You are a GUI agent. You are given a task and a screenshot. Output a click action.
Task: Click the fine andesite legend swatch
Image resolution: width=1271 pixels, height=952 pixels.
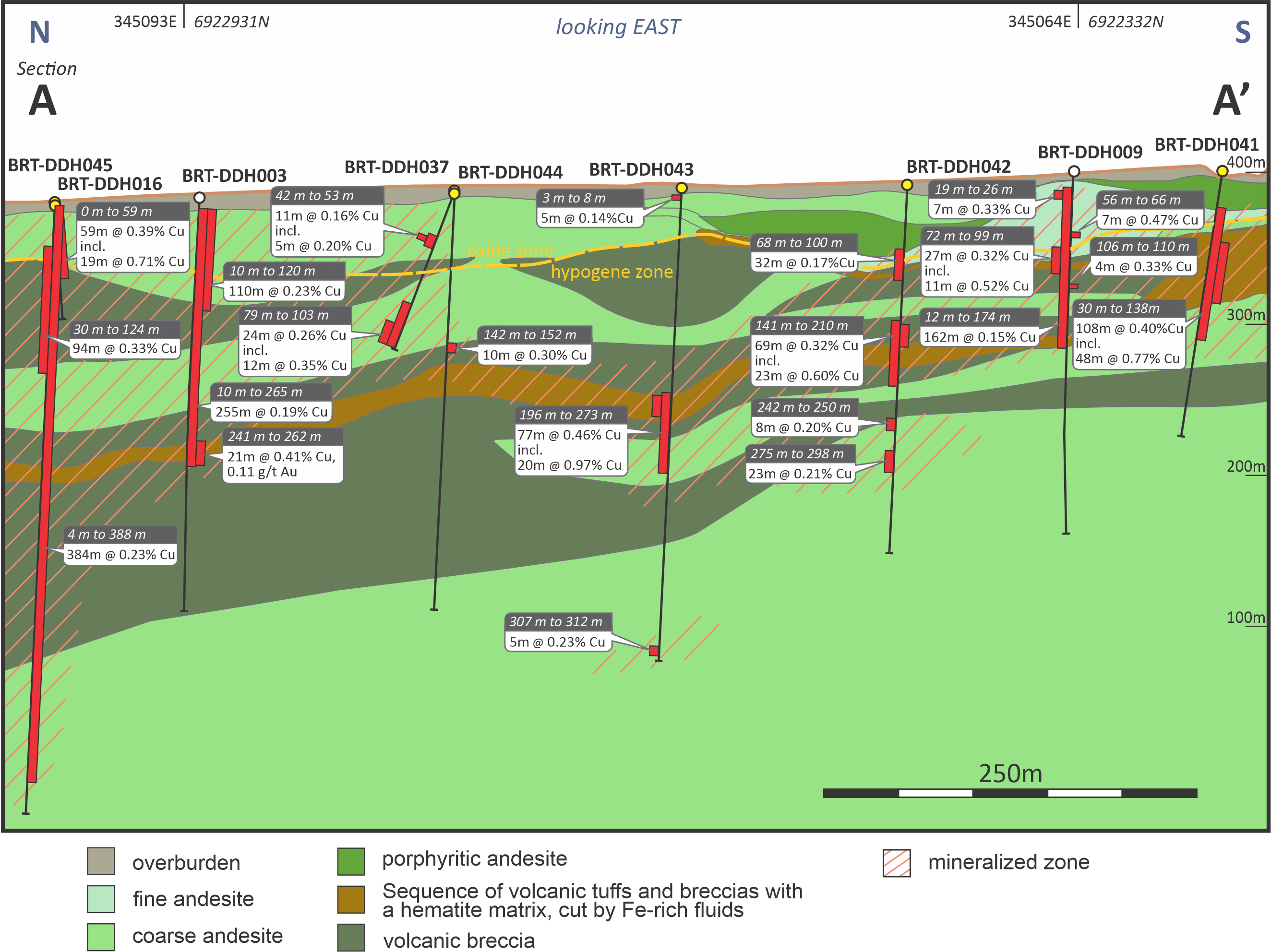(100, 899)
